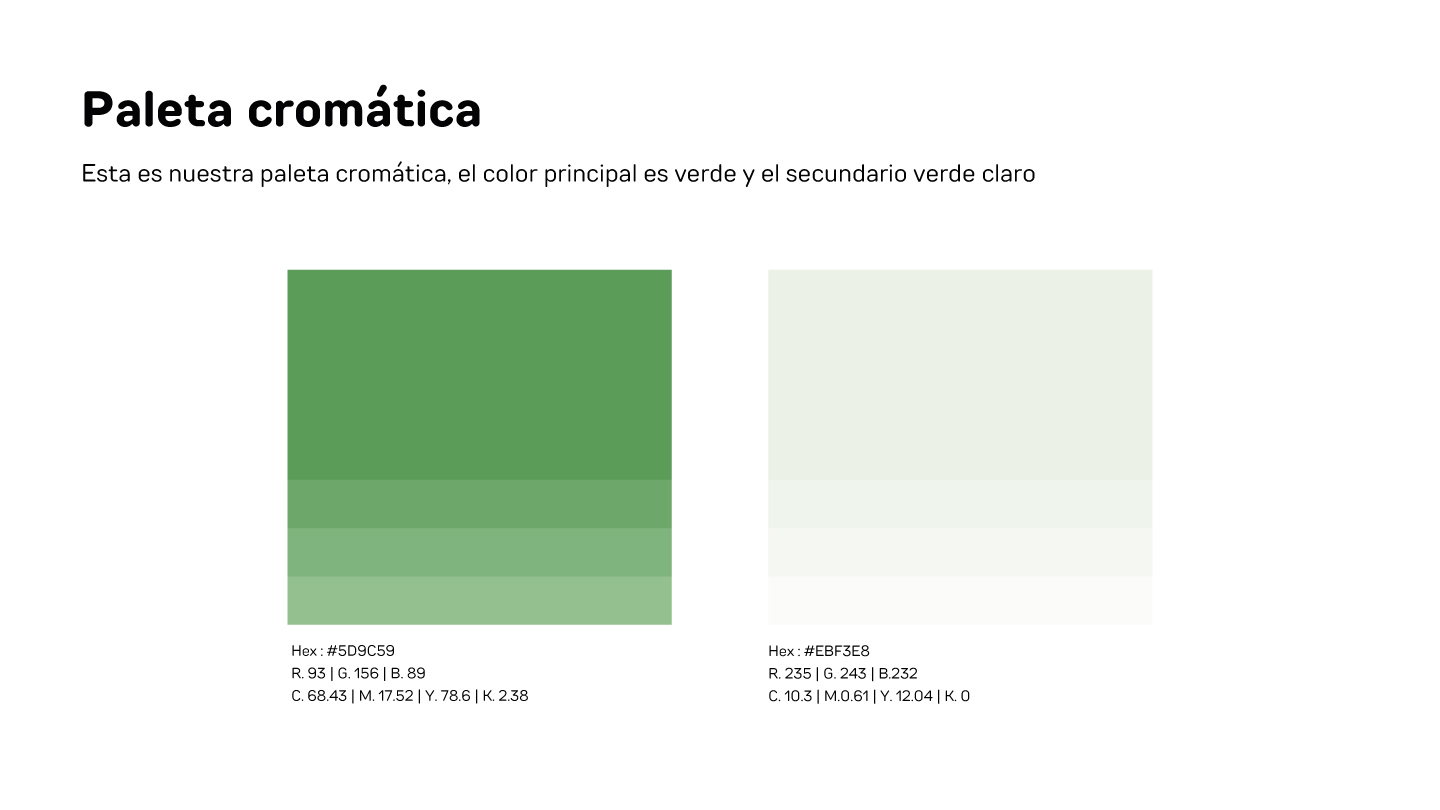Viewport: 1440px width, 810px height.
Task: Pick the lightest green tint band under primary
Action: tap(479, 600)
